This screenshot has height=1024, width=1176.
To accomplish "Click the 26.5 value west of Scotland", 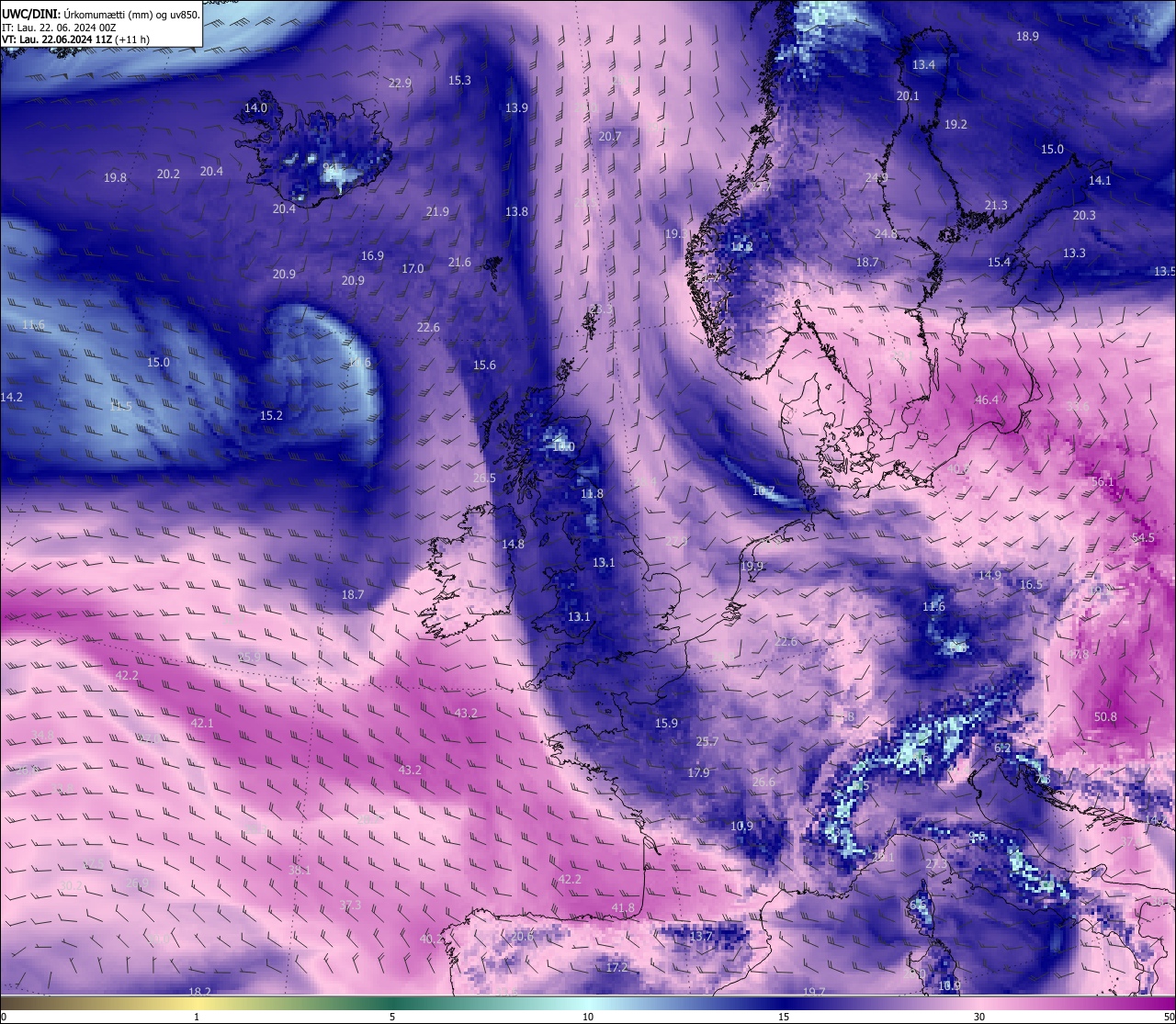I will [484, 478].
